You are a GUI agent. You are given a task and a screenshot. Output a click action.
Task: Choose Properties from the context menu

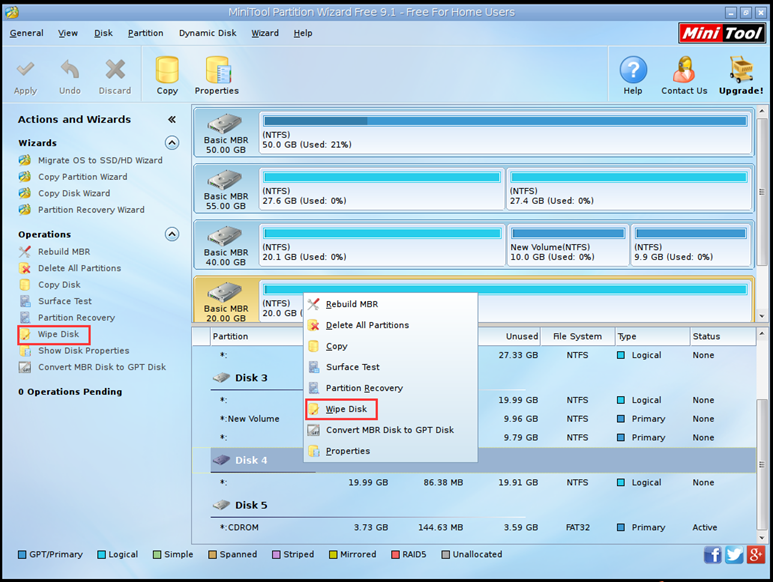click(390, 450)
